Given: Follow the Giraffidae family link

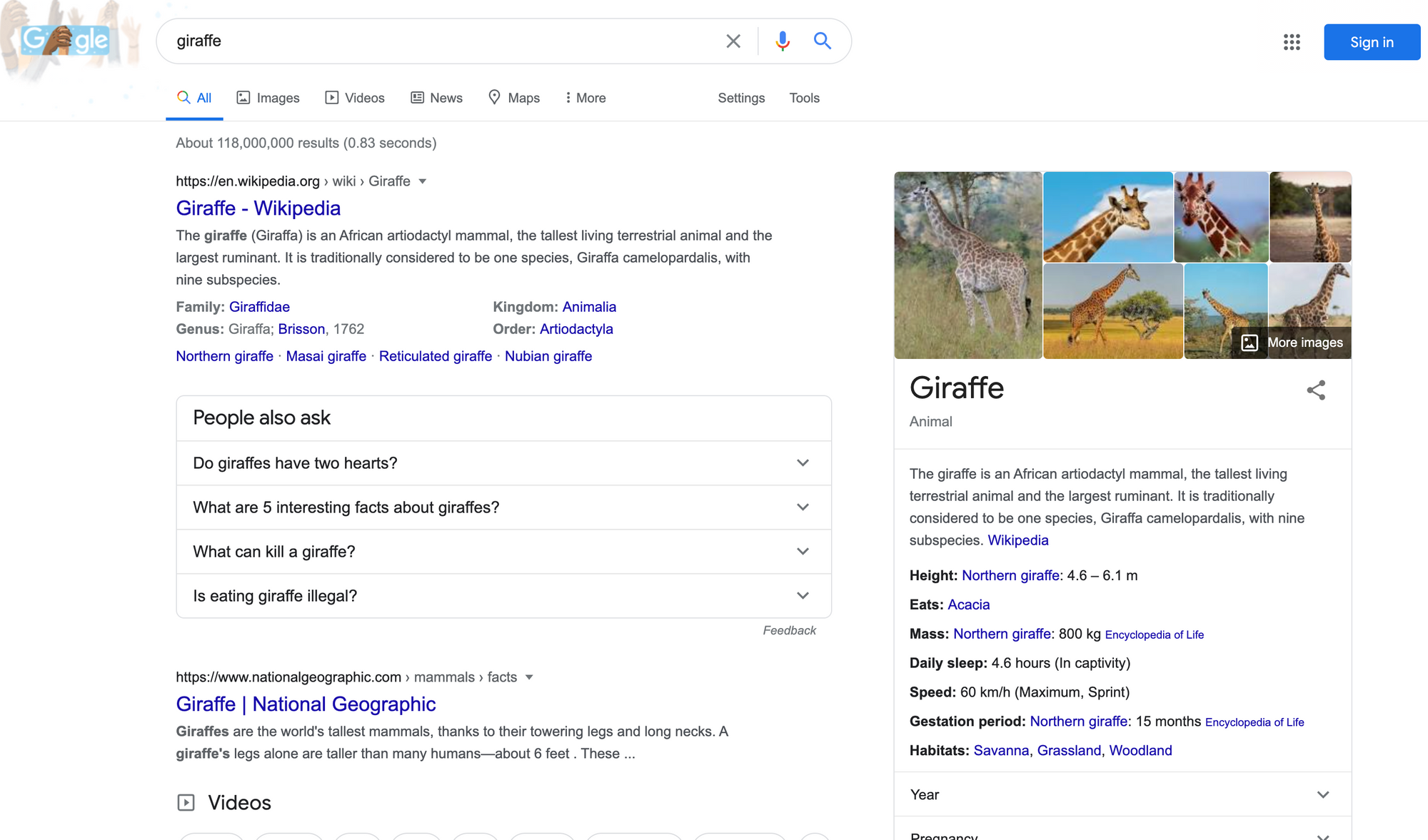Looking at the screenshot, I should click(x=259, y=307).
